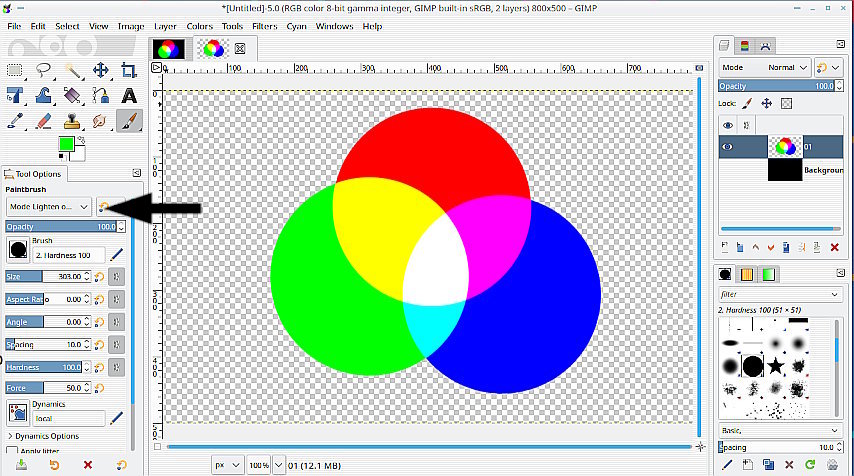Swap foreground and background colors

click(x=81, y=140)
